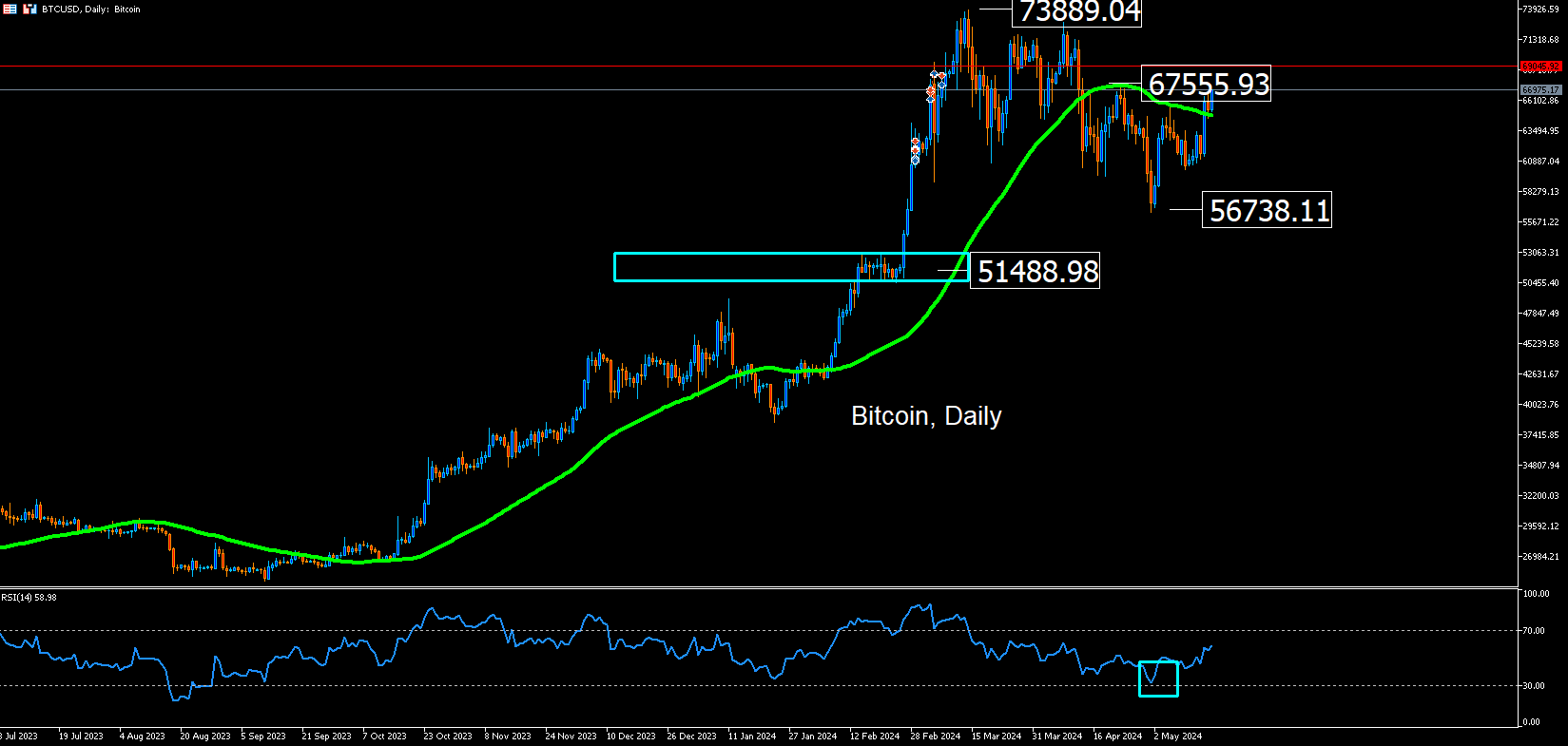
Task: Click the 45239.58 price axis value
Action: point(1540,344)
